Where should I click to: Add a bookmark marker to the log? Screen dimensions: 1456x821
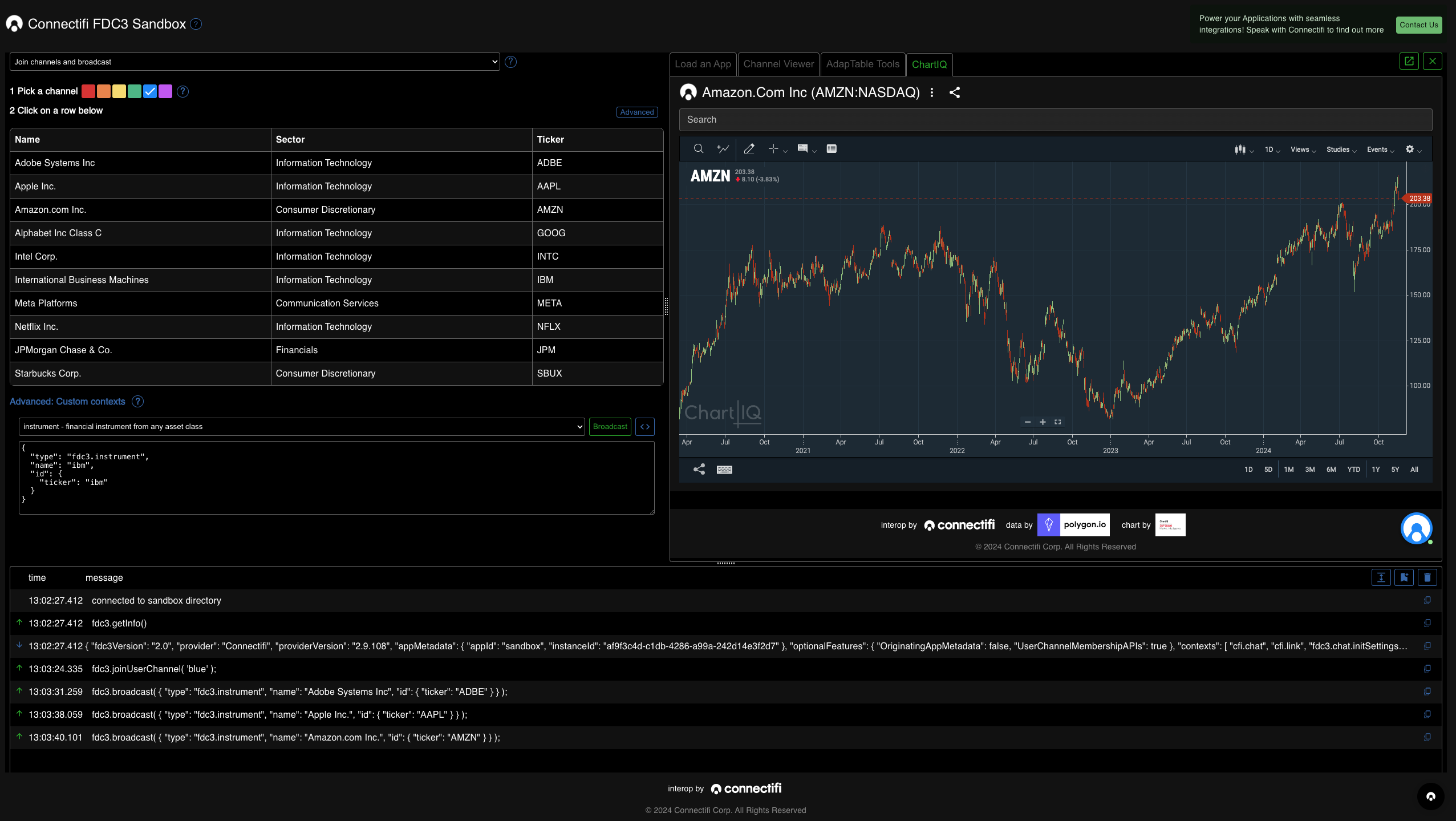click(1404, 578)
